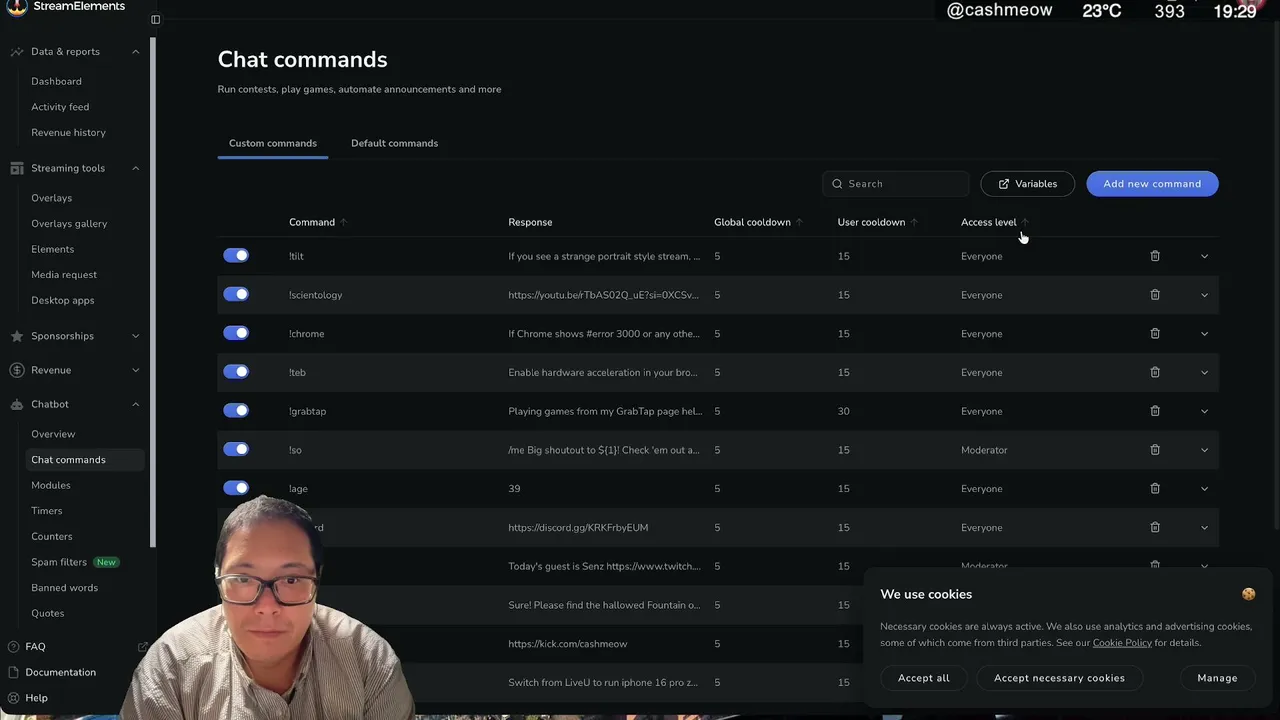
Task: Delete the !tilt command with trash icon
Action: point(1155,256)
